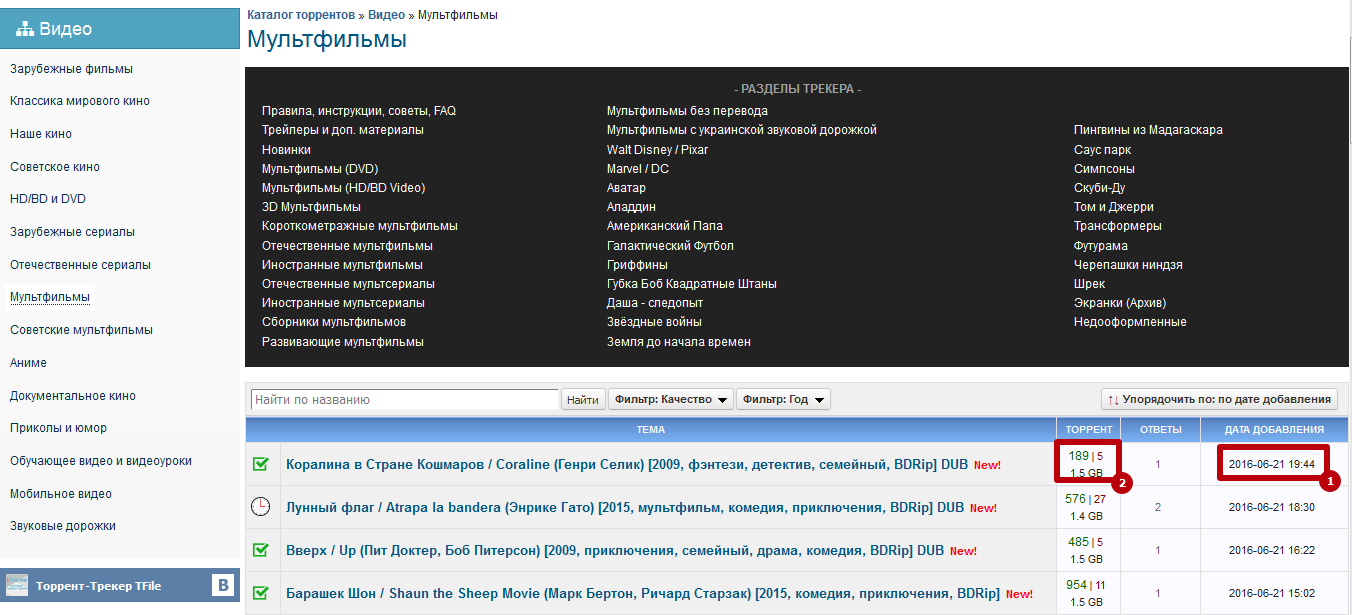
Task: Open Новинки tracker section
Action: [x=286, y=150]
